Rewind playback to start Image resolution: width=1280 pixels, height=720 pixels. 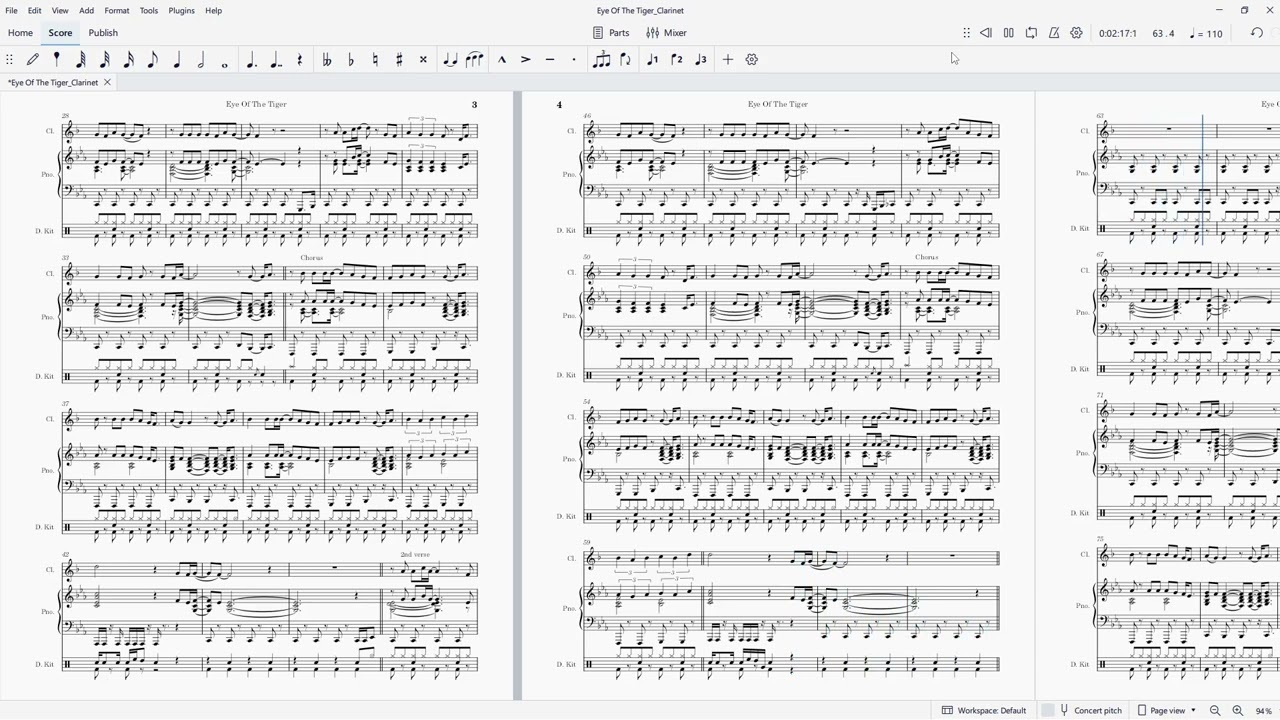click(x=986, y=33)
